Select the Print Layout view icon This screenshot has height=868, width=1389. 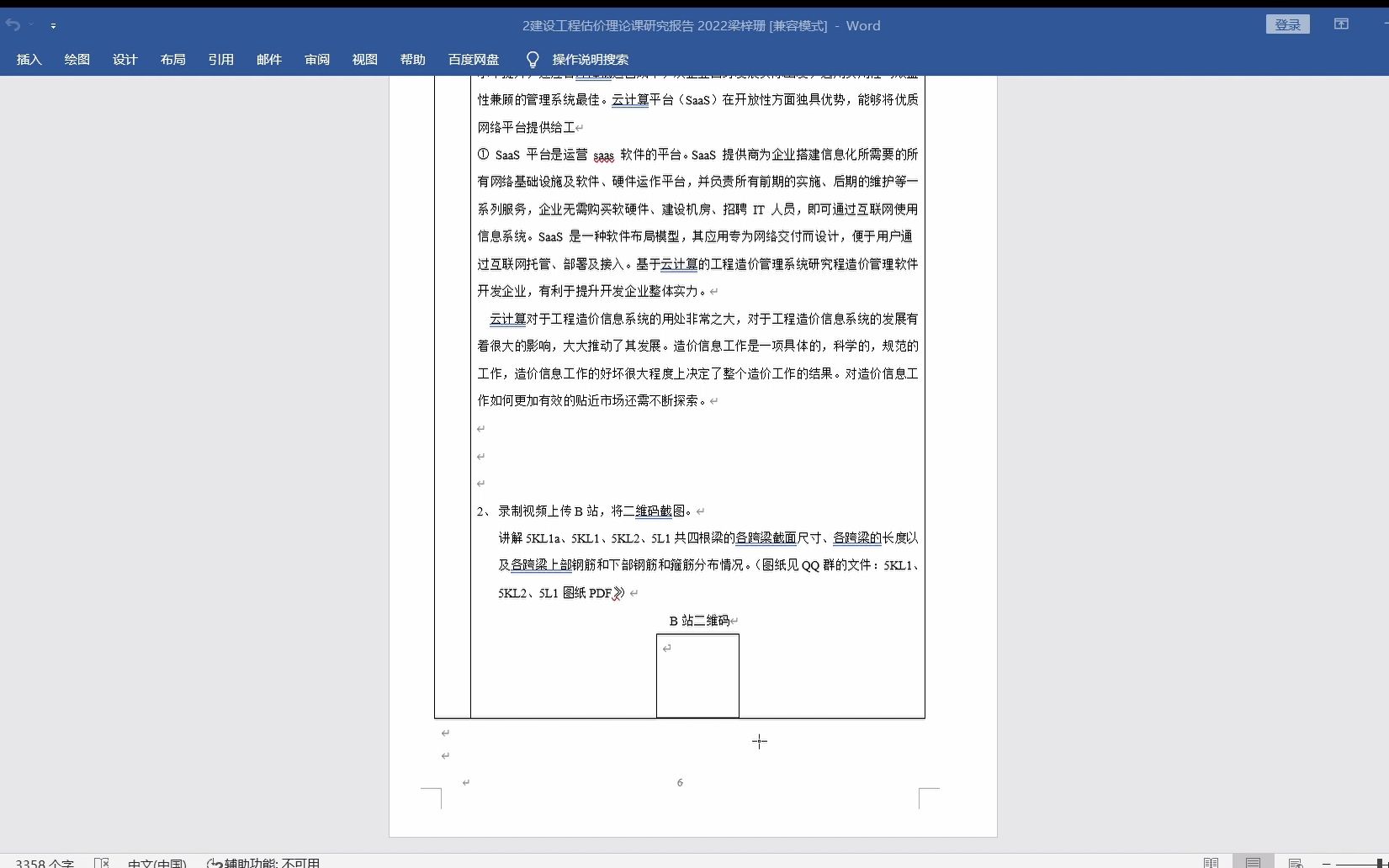tap(1253, 862)
